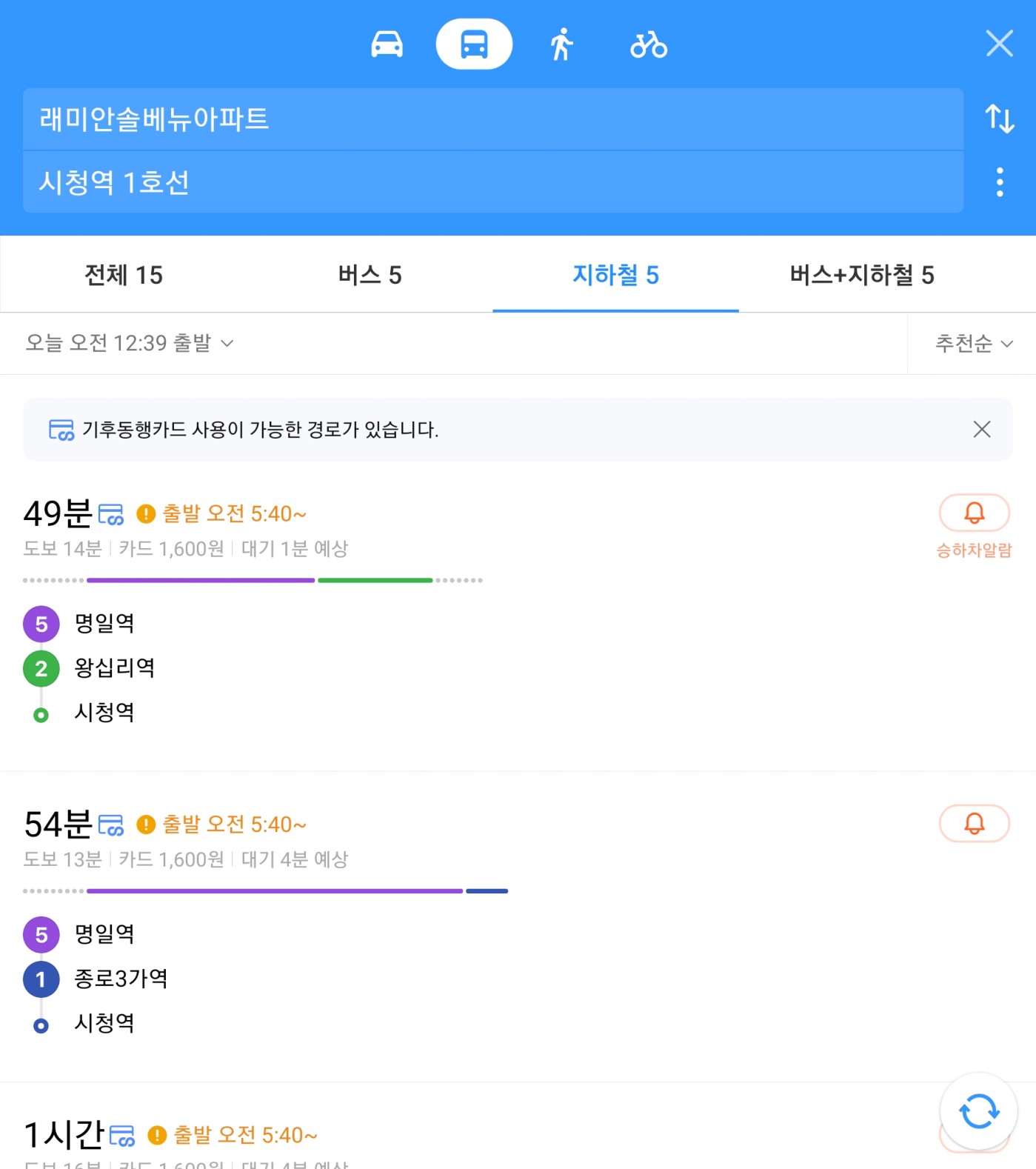Expand the 추천순 sort dropdown
This screenshot has height=1169, width=1036.
point(974,343)
